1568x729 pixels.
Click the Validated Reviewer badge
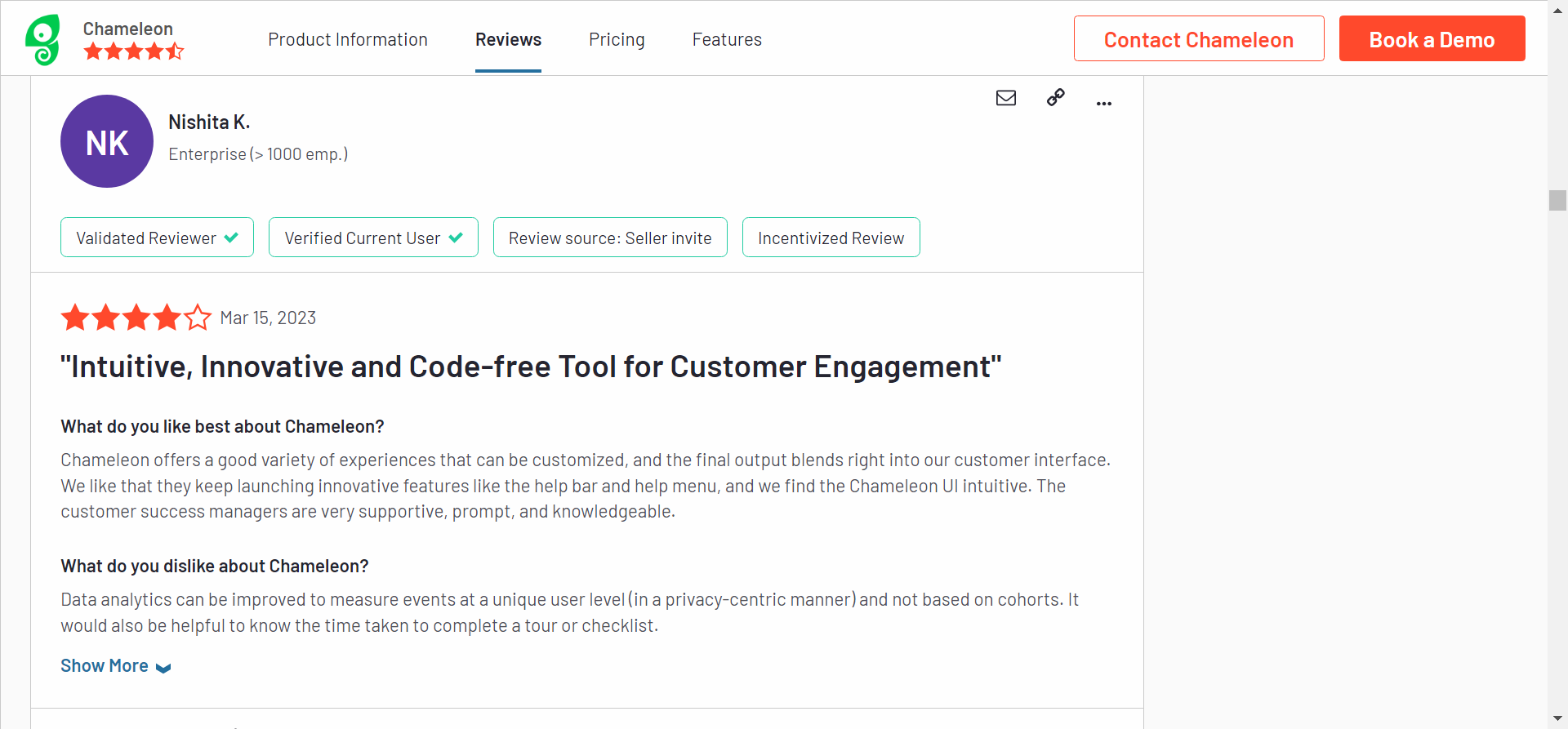tap(157, 238)
